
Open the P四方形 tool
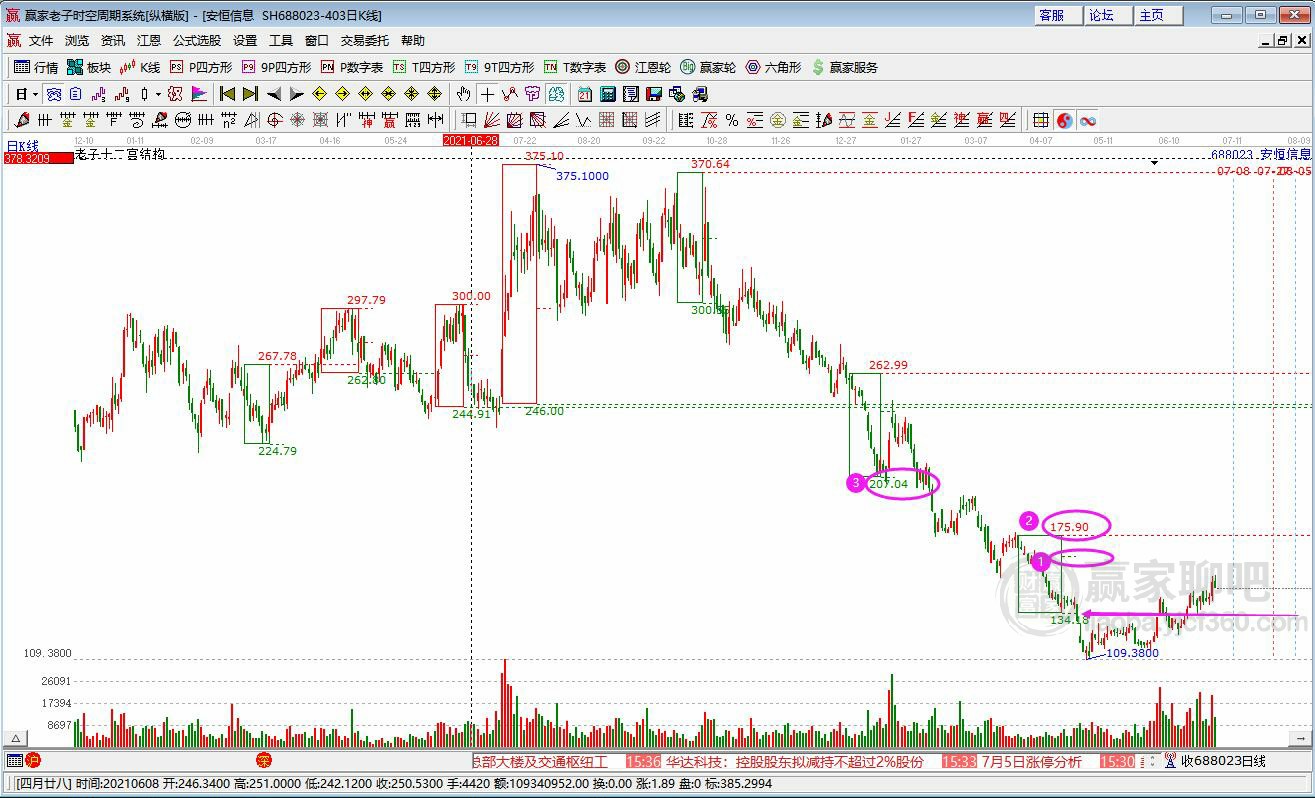200,67
